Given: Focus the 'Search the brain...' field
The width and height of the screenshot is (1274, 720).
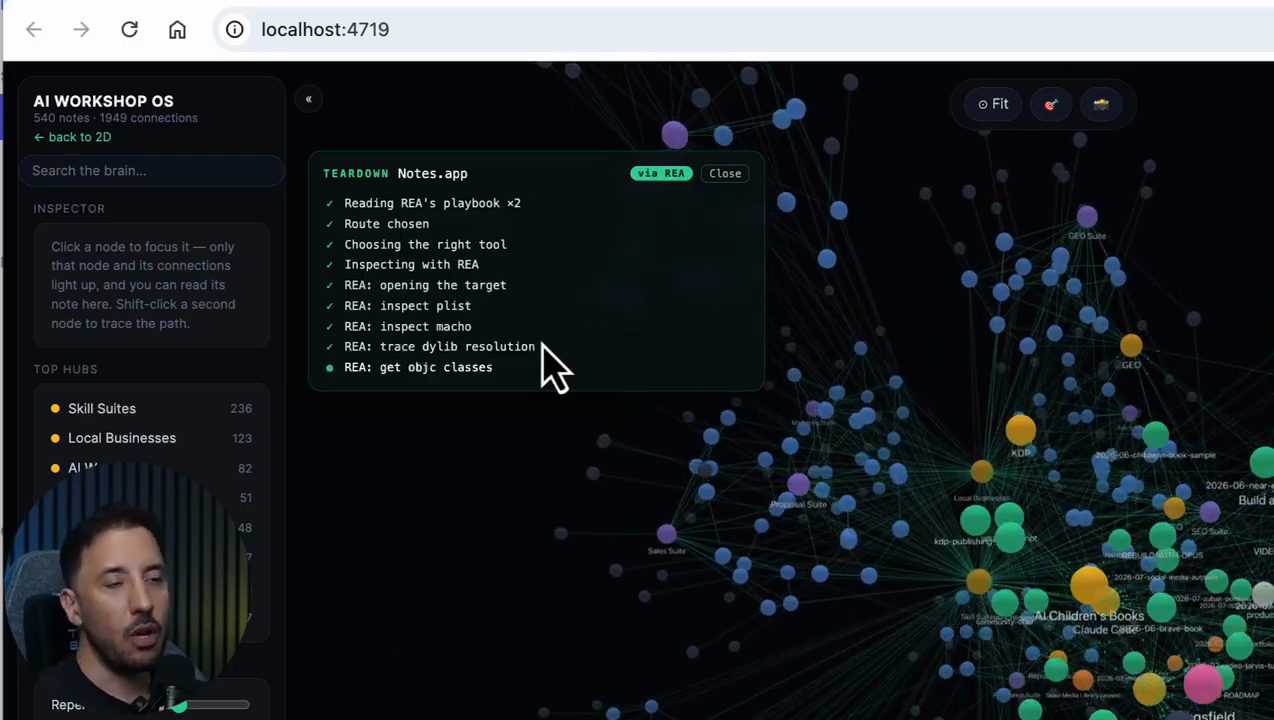Looking at the screenshot, I should (151, 170).
